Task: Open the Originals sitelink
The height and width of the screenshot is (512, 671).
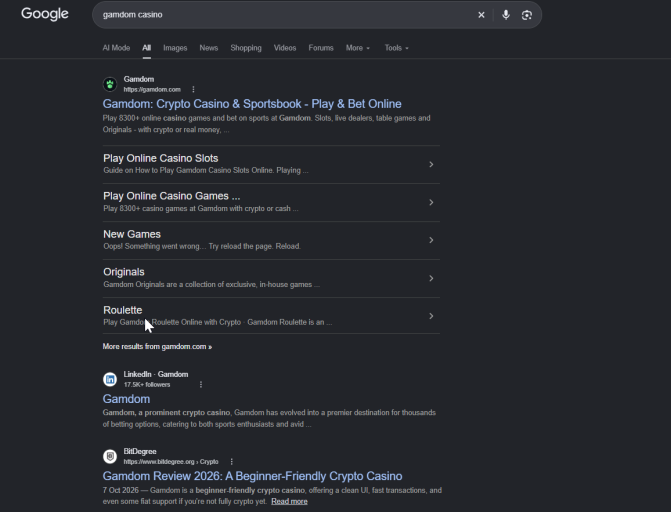Action: point(124,272)
